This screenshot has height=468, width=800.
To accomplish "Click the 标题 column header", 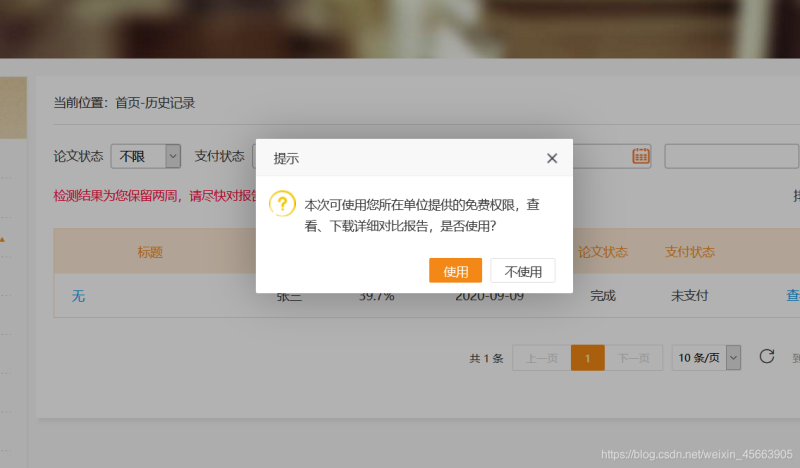I will pos(150,252).
